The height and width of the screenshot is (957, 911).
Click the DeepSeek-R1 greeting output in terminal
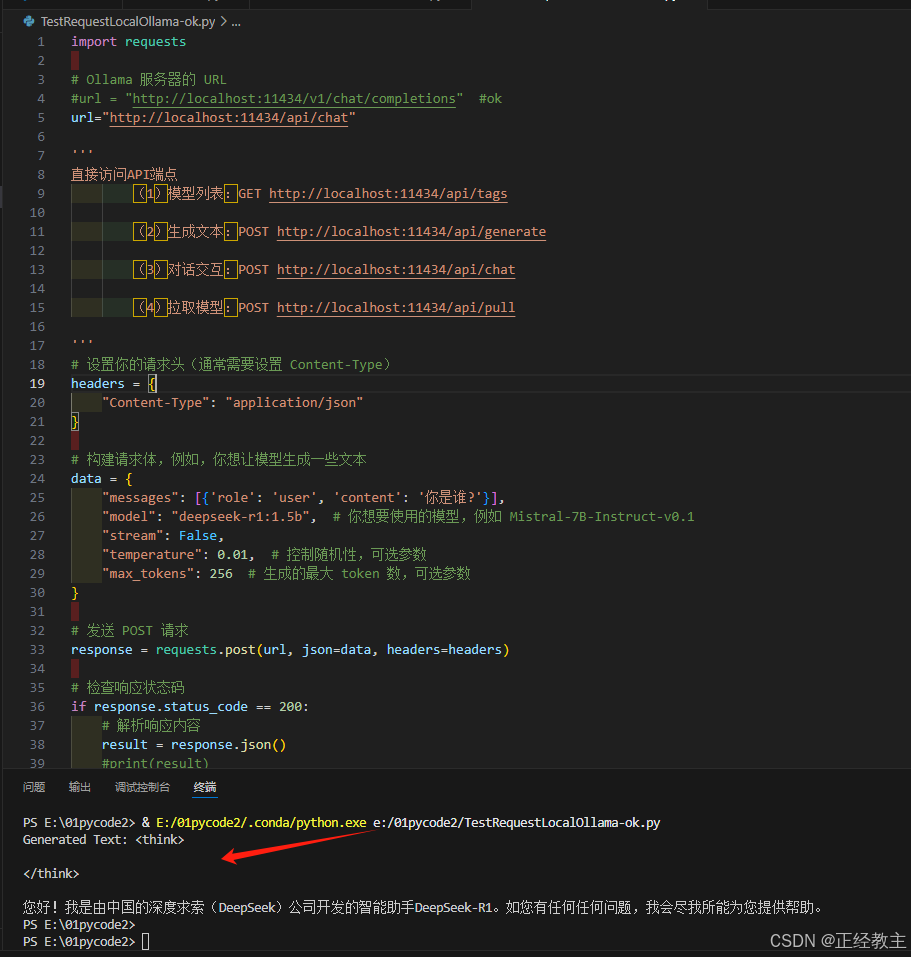click(422, 908)
